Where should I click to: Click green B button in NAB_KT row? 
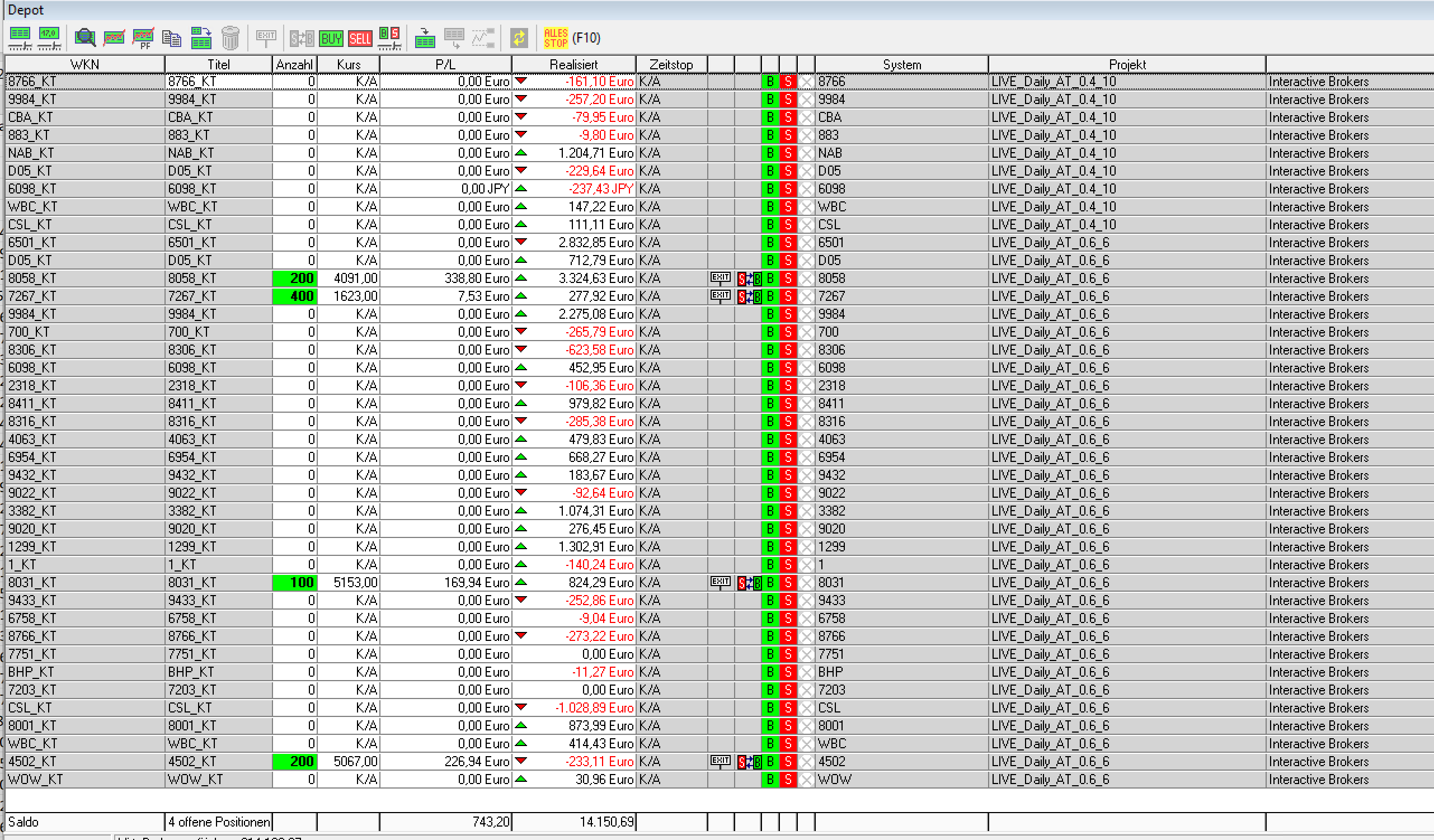pyautogui.click(x=769, y=153)
